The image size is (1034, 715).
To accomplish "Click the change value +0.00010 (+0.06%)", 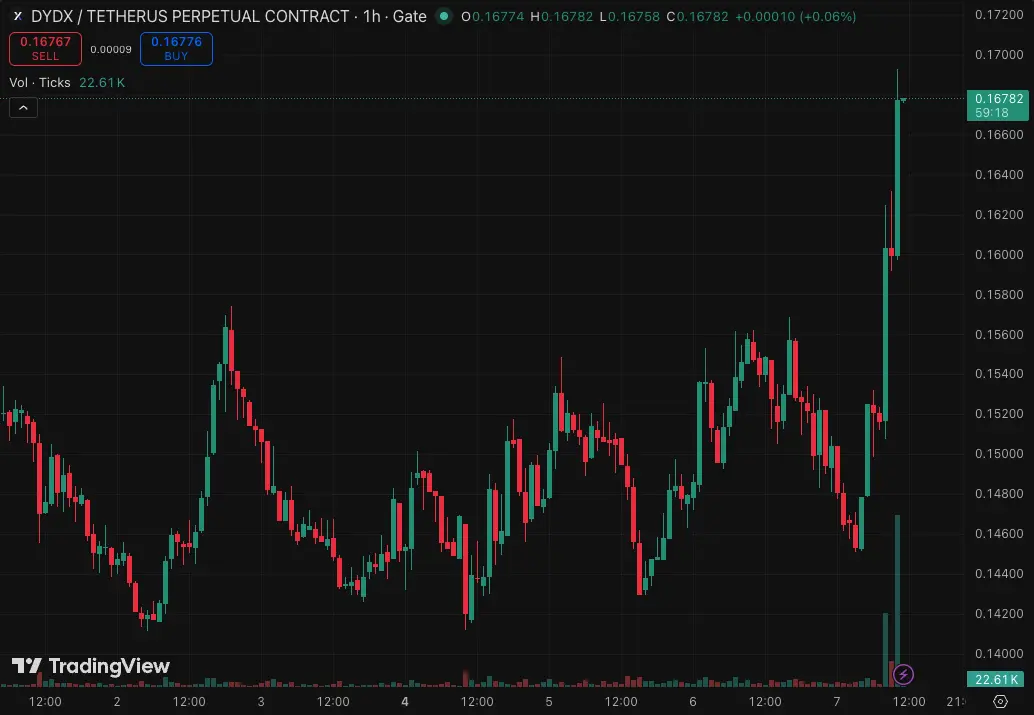I will (795, 16).
